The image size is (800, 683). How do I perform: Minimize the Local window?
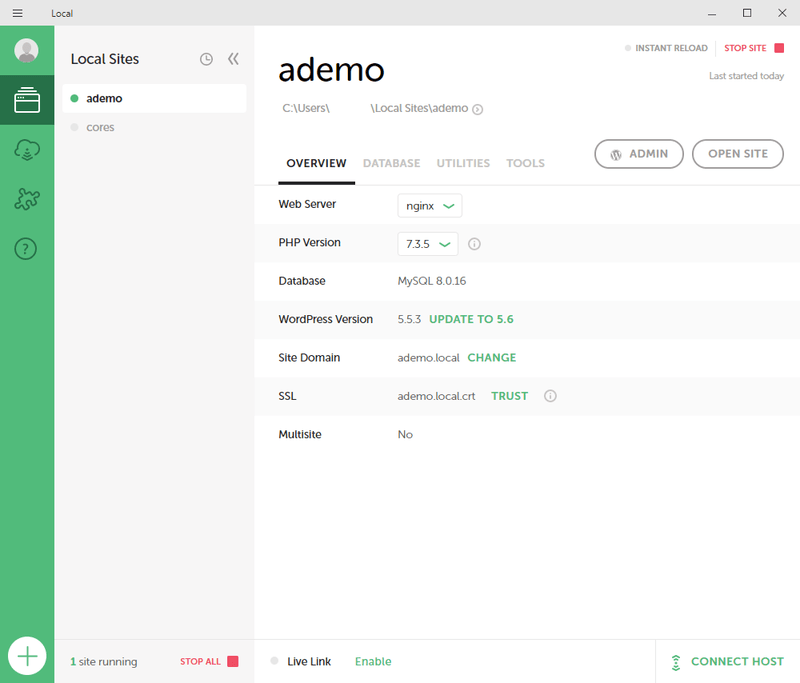point(712,13)
